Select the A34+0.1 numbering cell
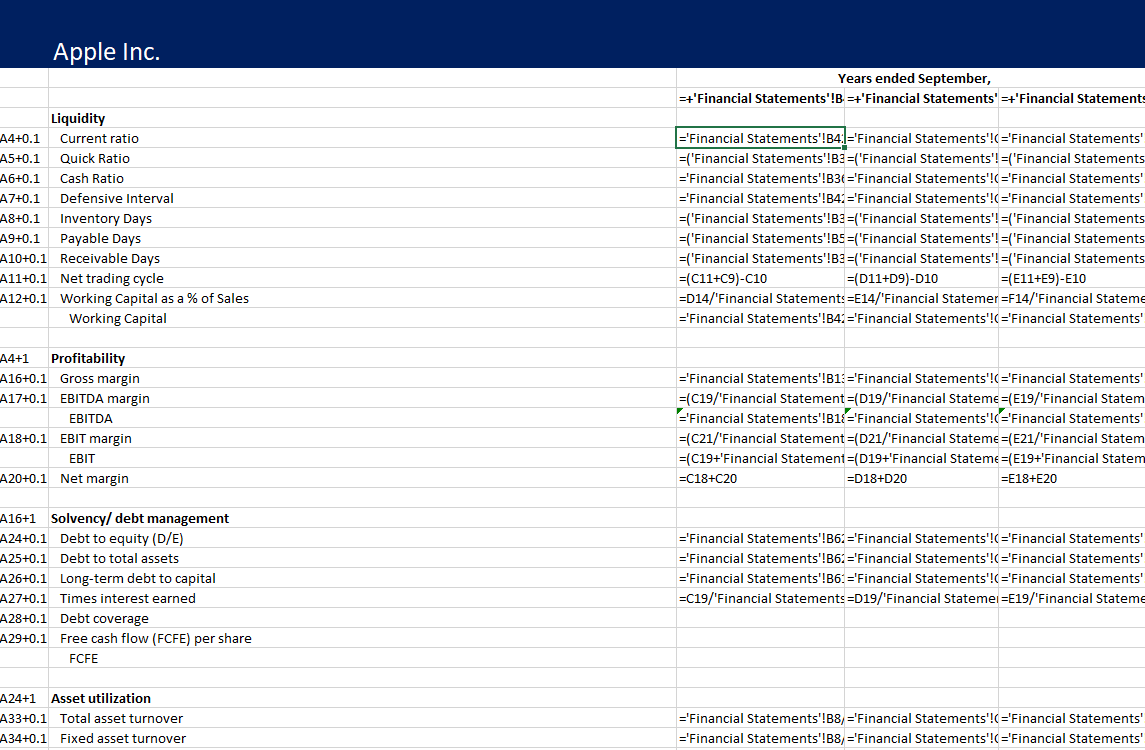The width and height of the screenshot is (1145, 750). point(23,738)
